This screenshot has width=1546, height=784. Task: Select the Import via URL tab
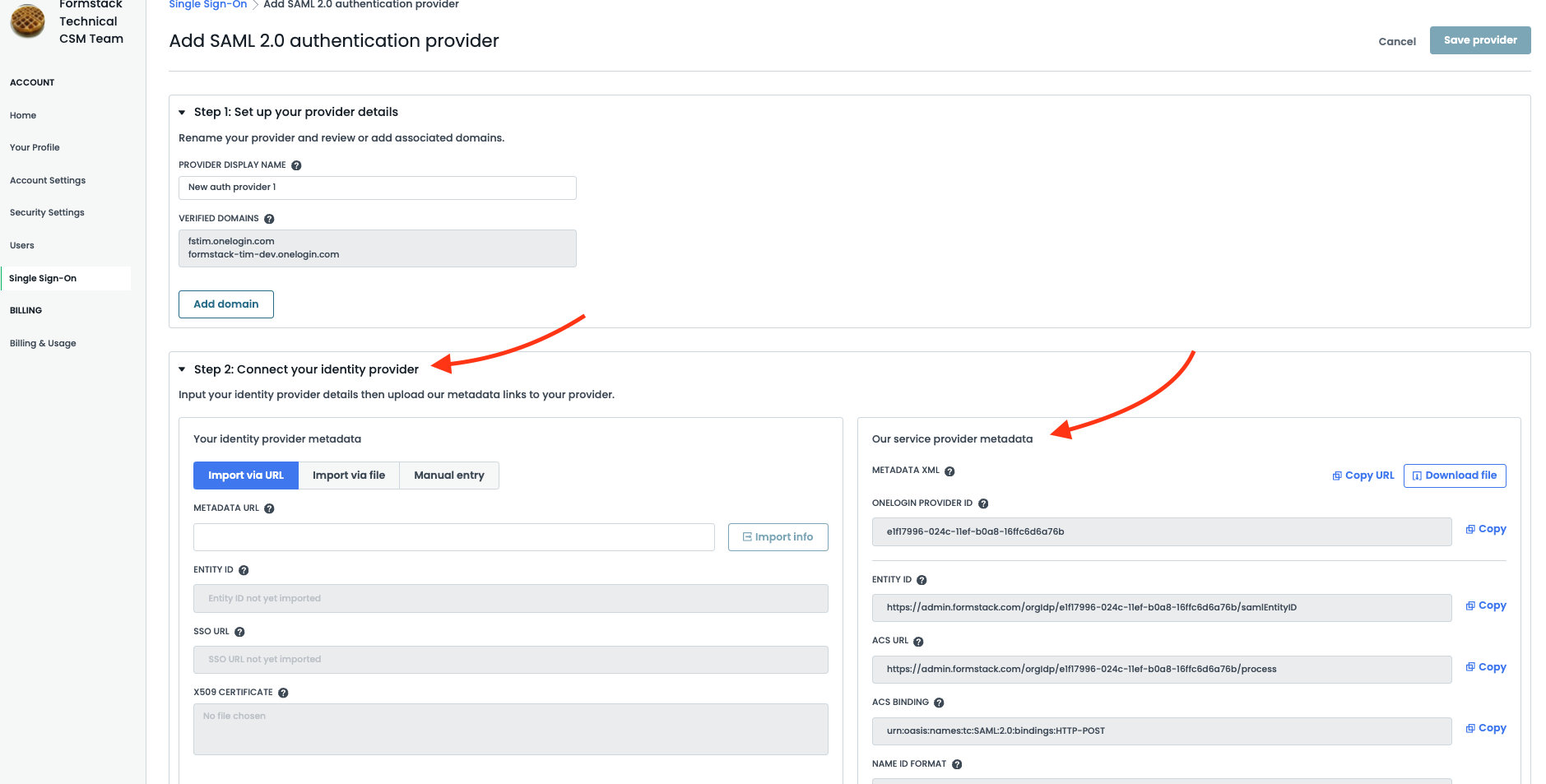tap(245, 476)
